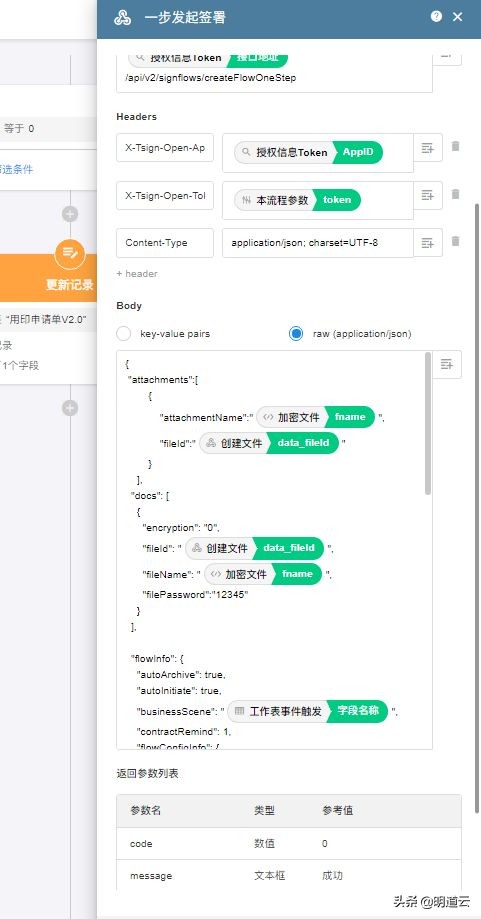Viewport: 481px width, 919px height.
Task: Click the "filePassword":"12345" line
Action: (x=195, y=594)
